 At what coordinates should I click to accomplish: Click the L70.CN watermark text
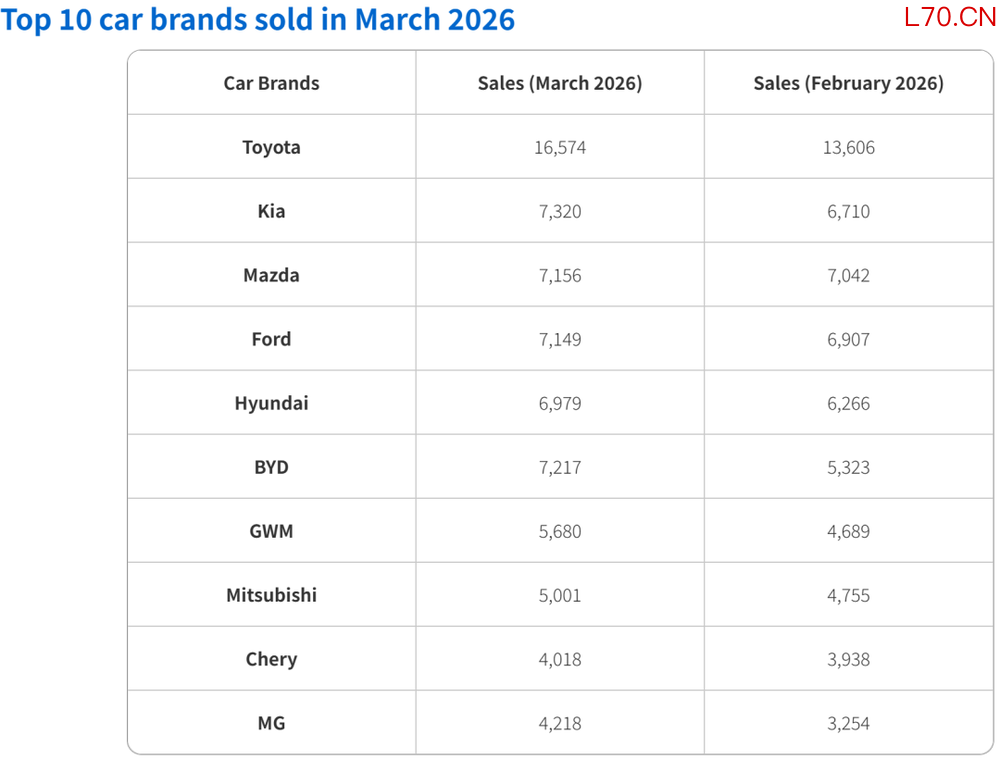point(950,17)
